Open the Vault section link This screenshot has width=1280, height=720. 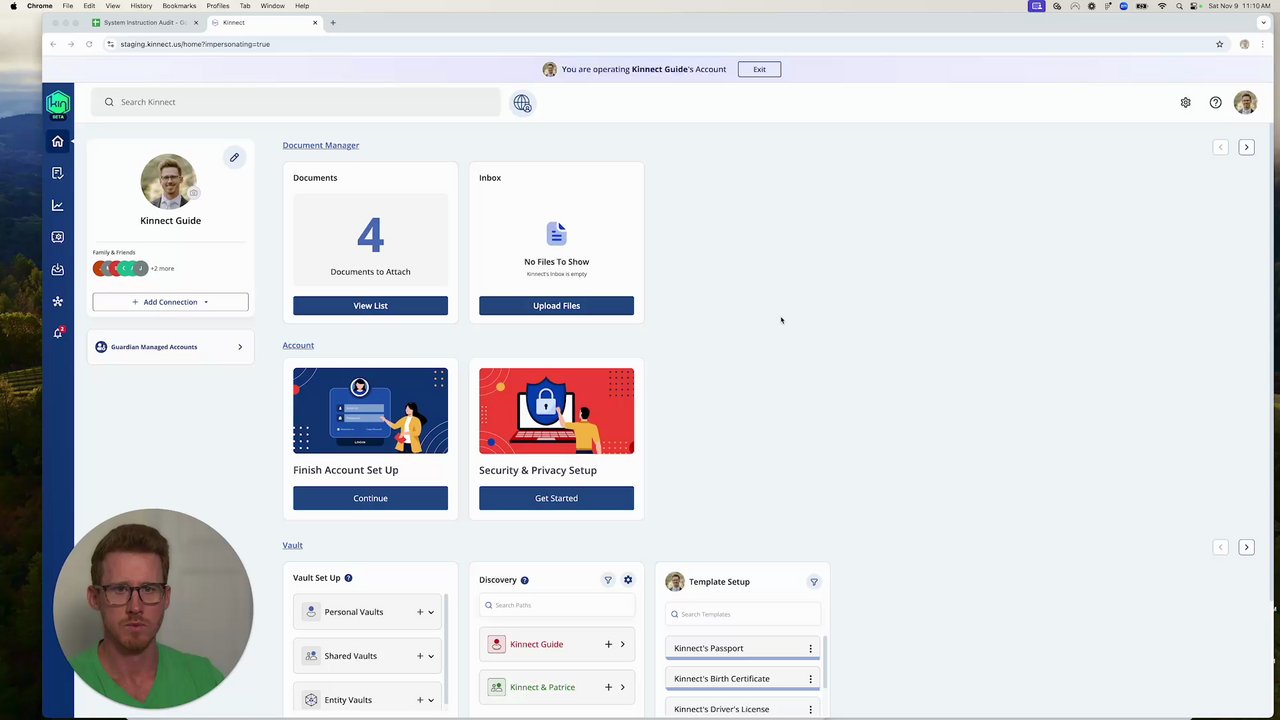[x=292, y=545]
